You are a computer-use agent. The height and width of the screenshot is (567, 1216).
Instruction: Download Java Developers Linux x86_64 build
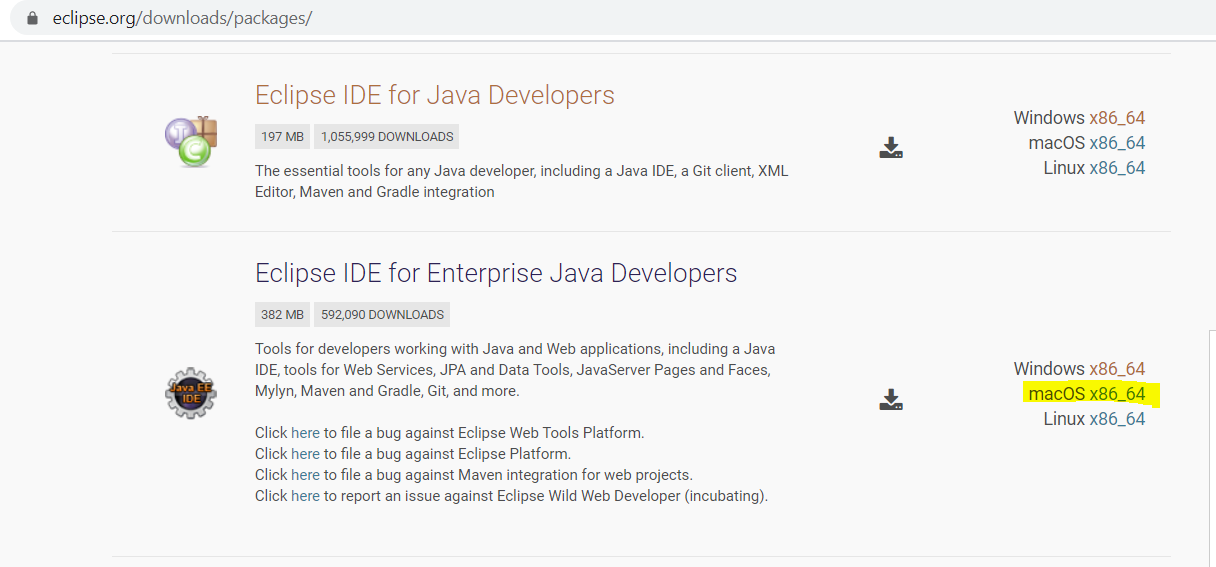tap(1117, 168)
